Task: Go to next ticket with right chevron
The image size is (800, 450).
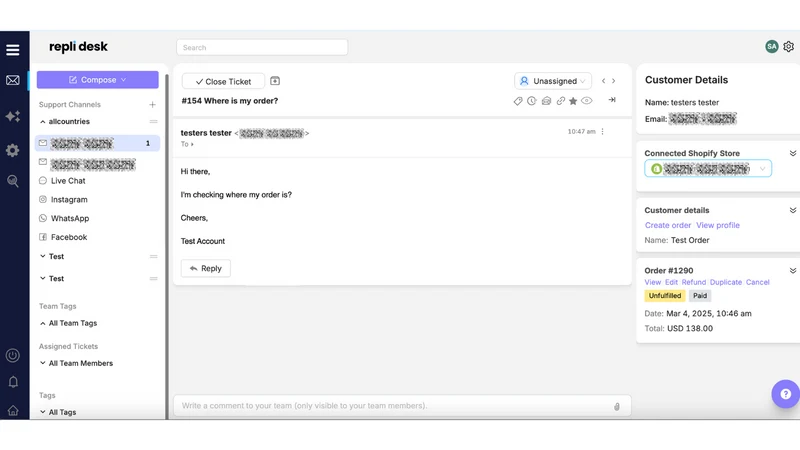Action: [x=614, y=81]
